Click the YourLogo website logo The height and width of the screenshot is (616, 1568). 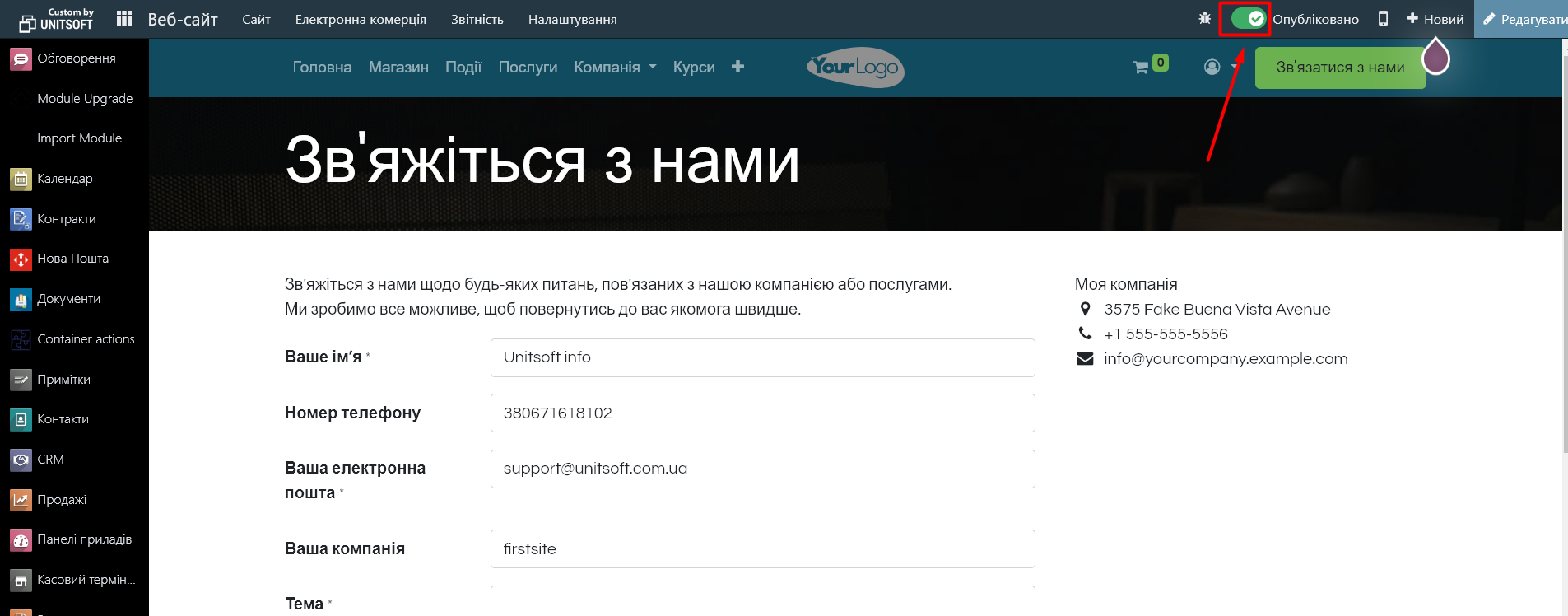pyautogui.click(x=855, y=67)
